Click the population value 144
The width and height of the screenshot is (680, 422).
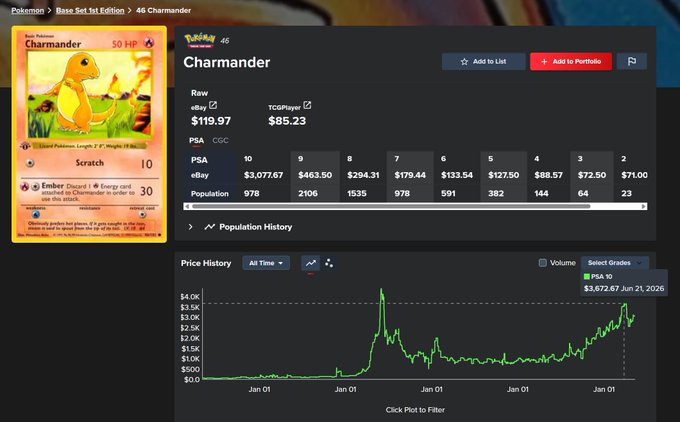click(x=541, y=193)
